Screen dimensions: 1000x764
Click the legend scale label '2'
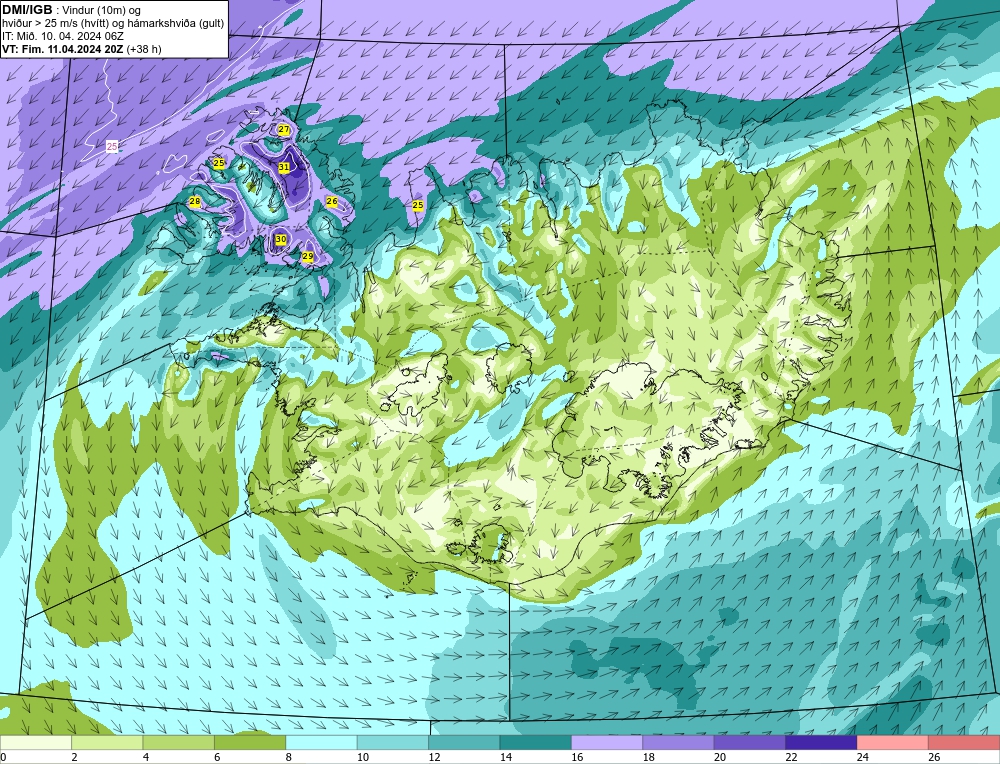coord(75,757)
